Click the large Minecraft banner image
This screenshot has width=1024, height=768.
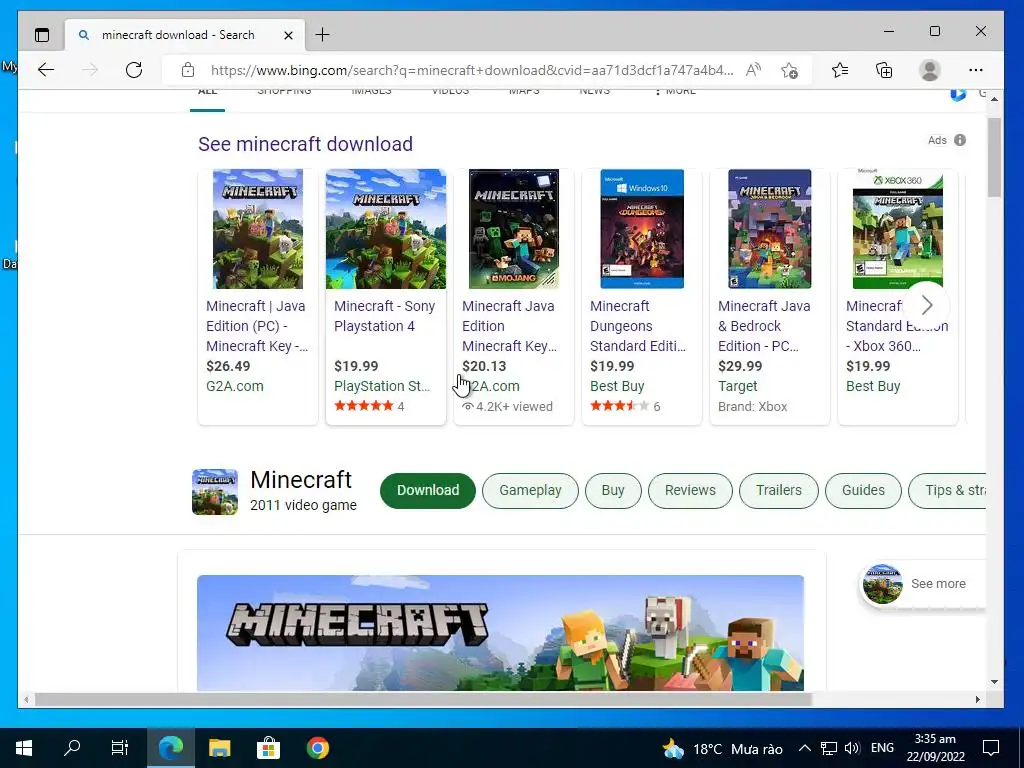click(x=500, y=633)
